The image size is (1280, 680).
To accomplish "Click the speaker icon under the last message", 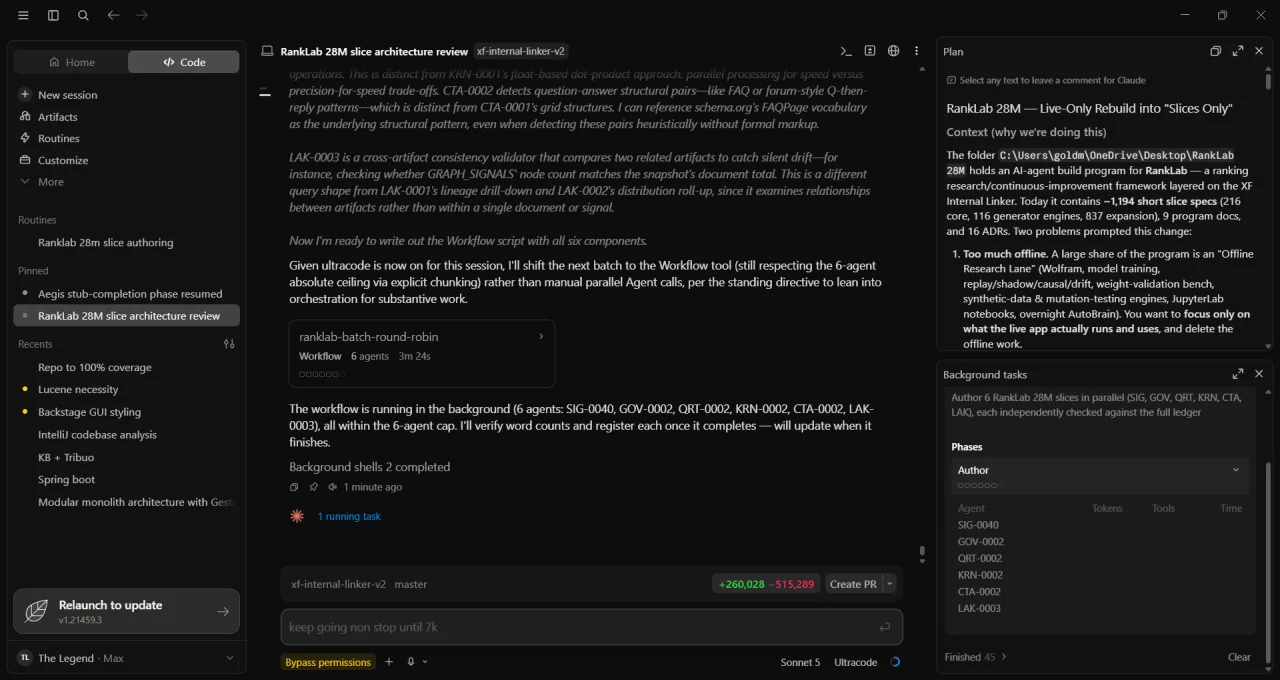I will click(332, 487).
